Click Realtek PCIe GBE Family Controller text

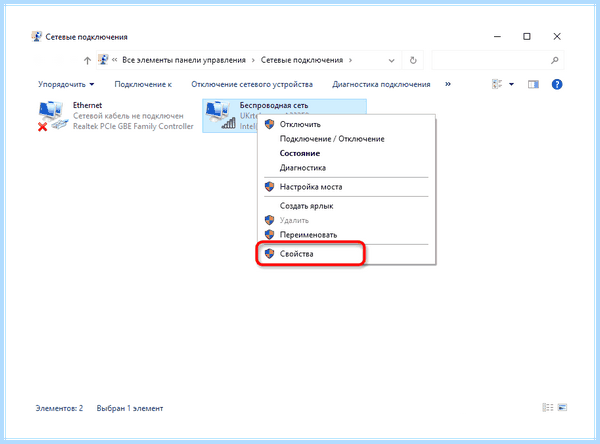pyautogui.click(x=133, y=126)
